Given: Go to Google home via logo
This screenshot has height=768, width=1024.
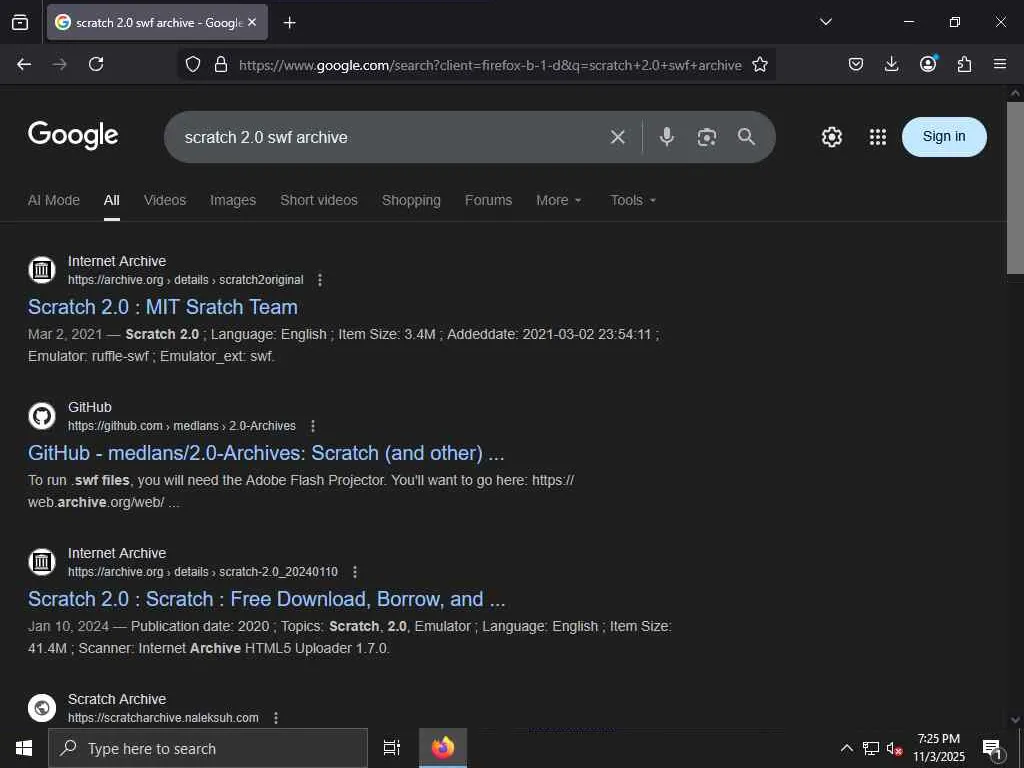Looking at the screenshot, I should click(73, 135).
